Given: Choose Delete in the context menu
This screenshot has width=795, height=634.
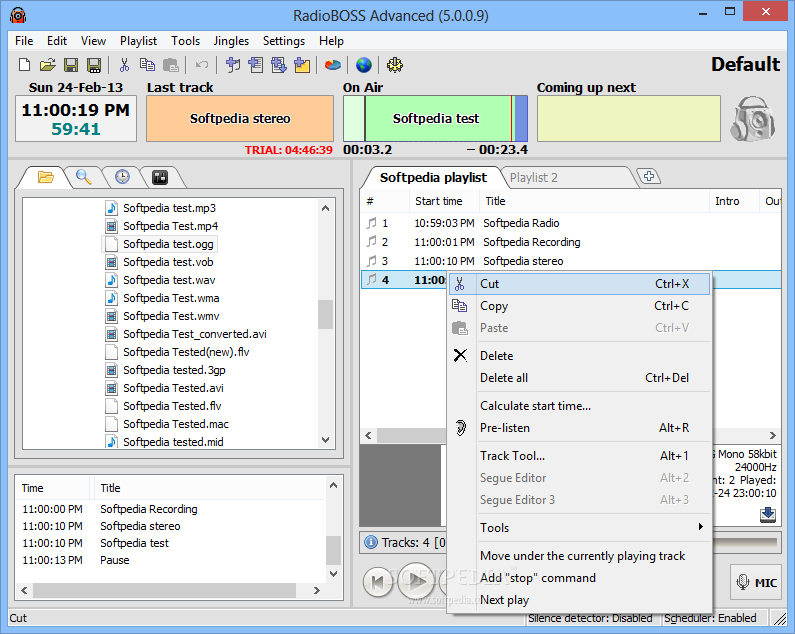Looking at the screenshot, I should coord(580,356).
